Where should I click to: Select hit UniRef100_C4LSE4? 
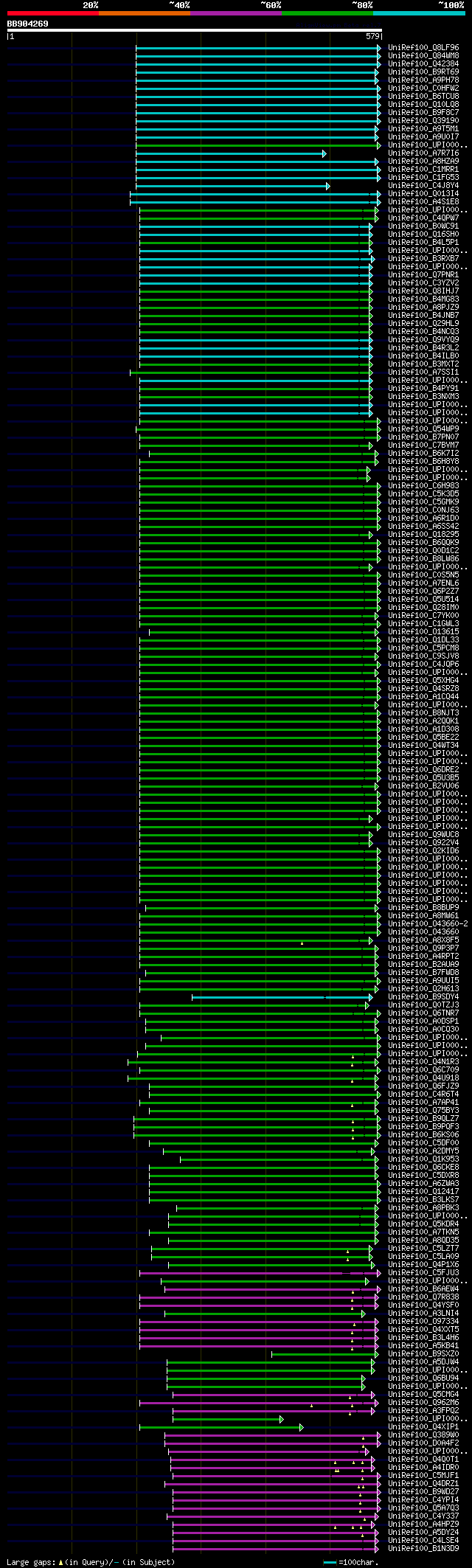tap(423, 1540)
